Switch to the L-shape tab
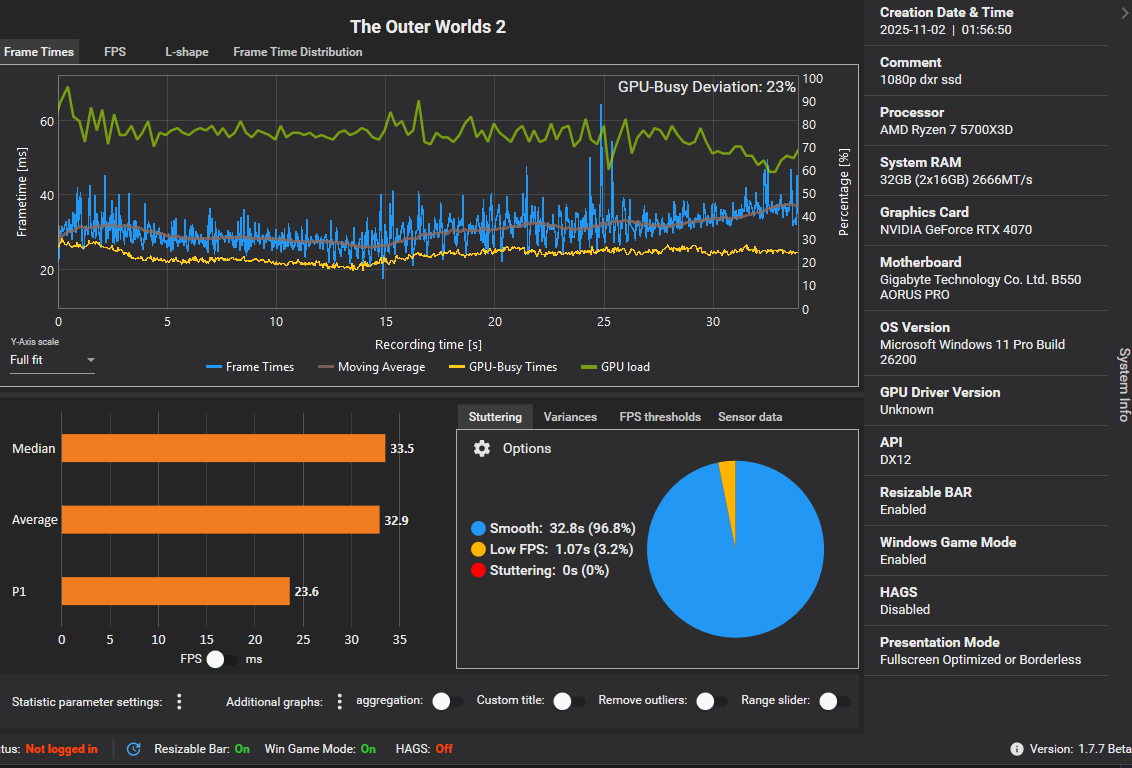Screen dimensions: 1132x768 click(x=186, y=52)
